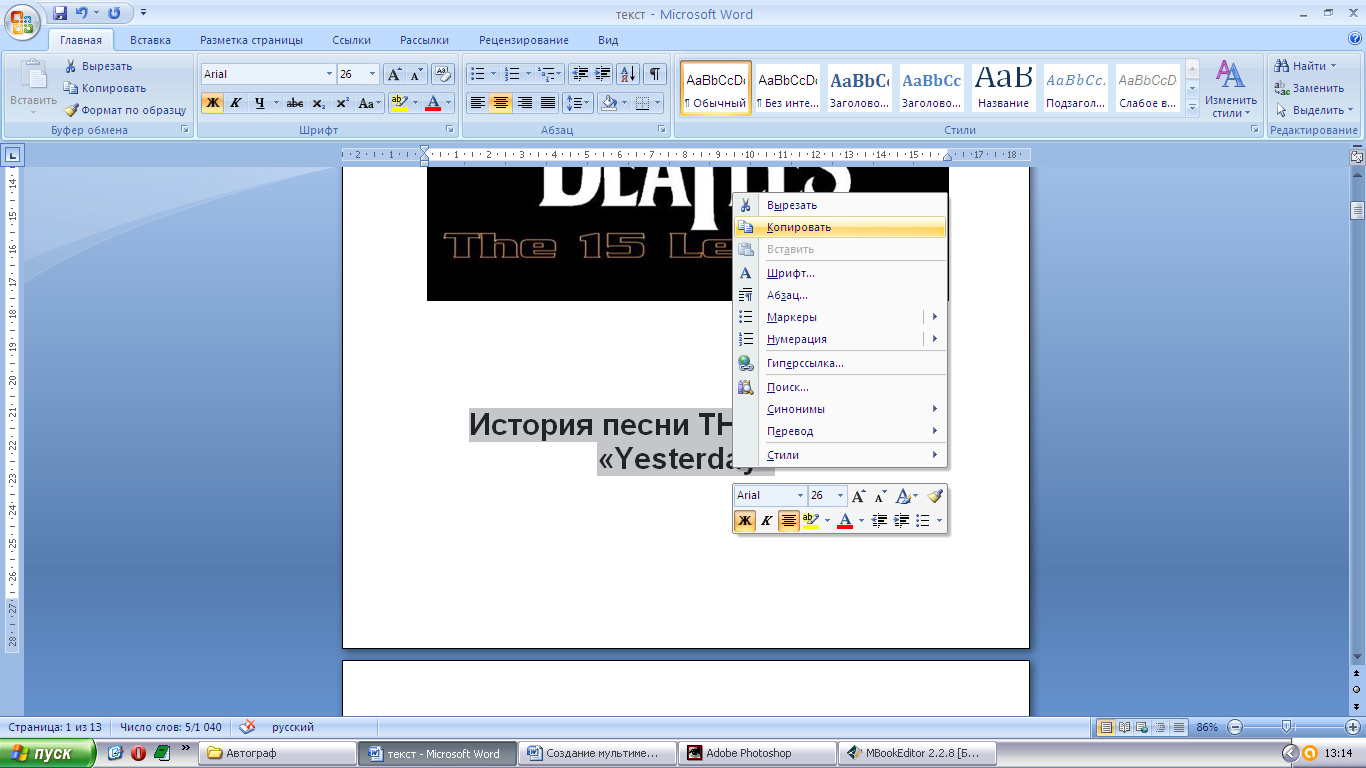Expand the styles gallery More arrow
The image size is (1366, 768).
(x=1192, y=108)
